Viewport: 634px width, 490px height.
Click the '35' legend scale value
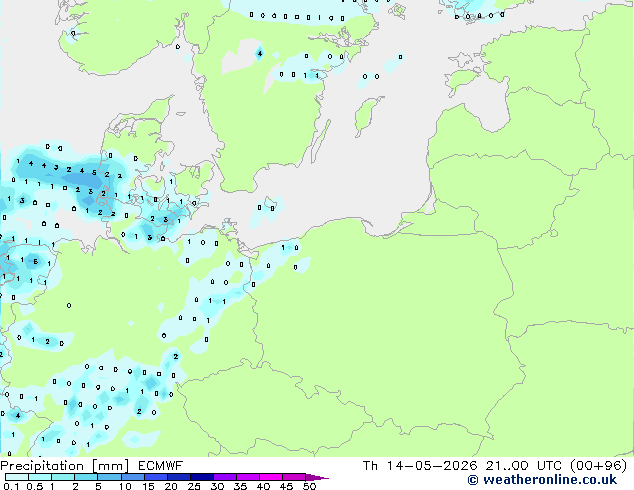pos(240,486)
